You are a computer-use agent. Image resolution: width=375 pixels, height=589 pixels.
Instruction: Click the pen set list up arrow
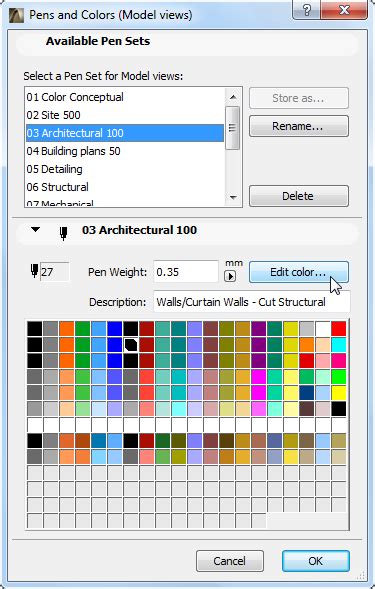click(x=233, y=97)
